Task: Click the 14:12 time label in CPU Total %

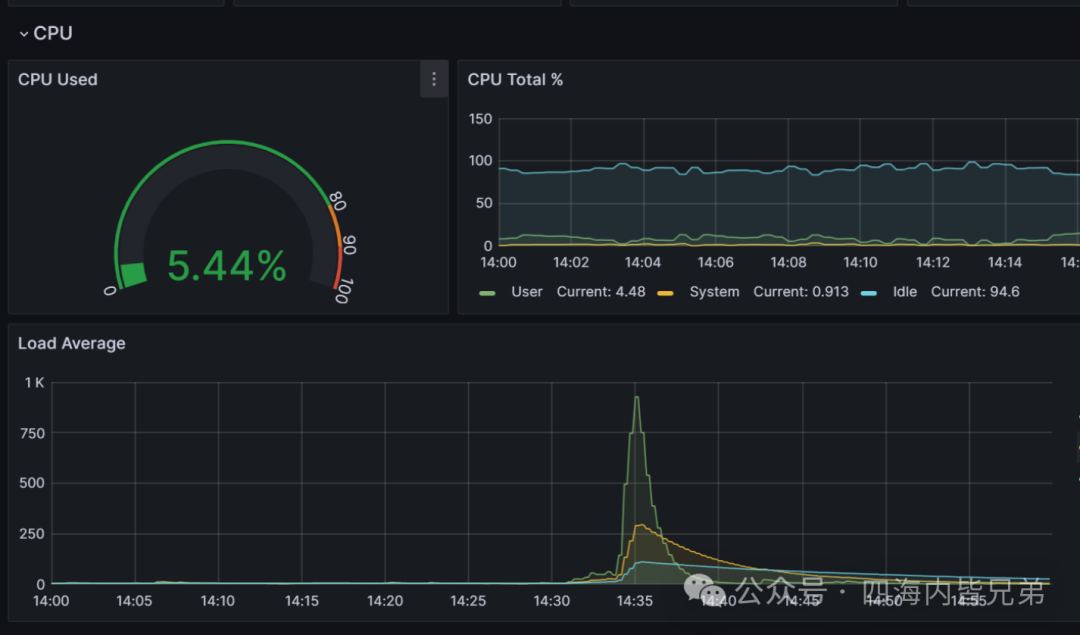Action: pyautogui.click(x=933, y=262)
